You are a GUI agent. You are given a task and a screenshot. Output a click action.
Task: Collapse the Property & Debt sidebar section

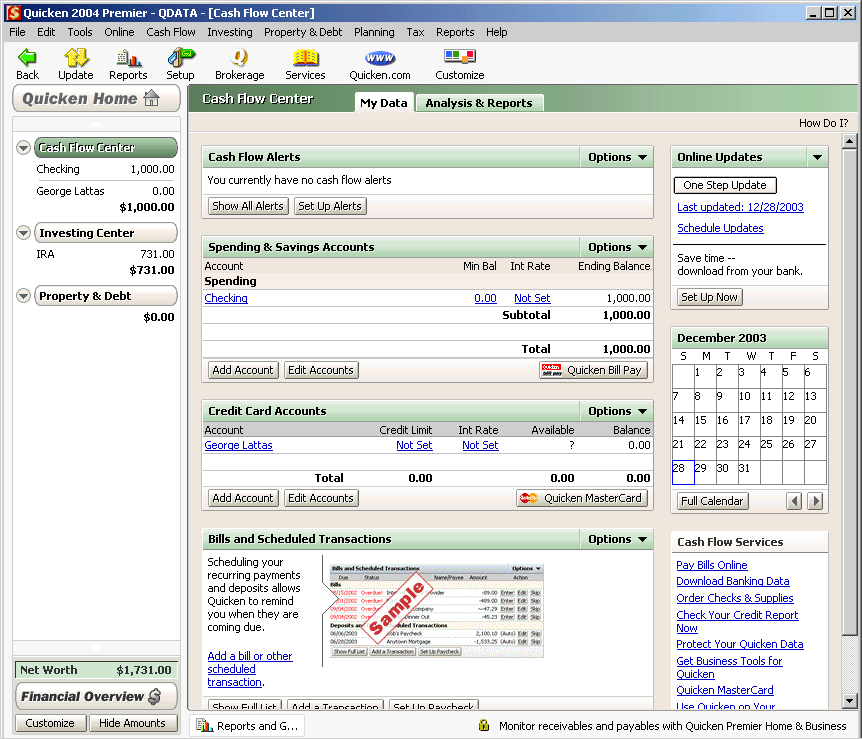click(x=24, y=296)
